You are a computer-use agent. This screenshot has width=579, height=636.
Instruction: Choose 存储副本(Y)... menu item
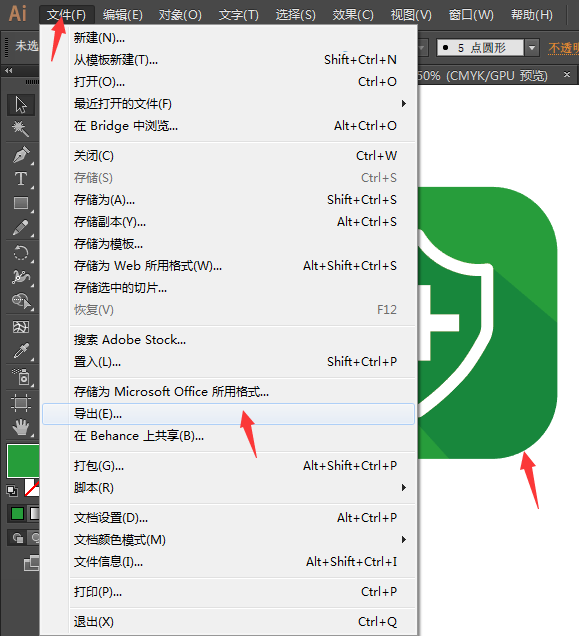(228, 222)
